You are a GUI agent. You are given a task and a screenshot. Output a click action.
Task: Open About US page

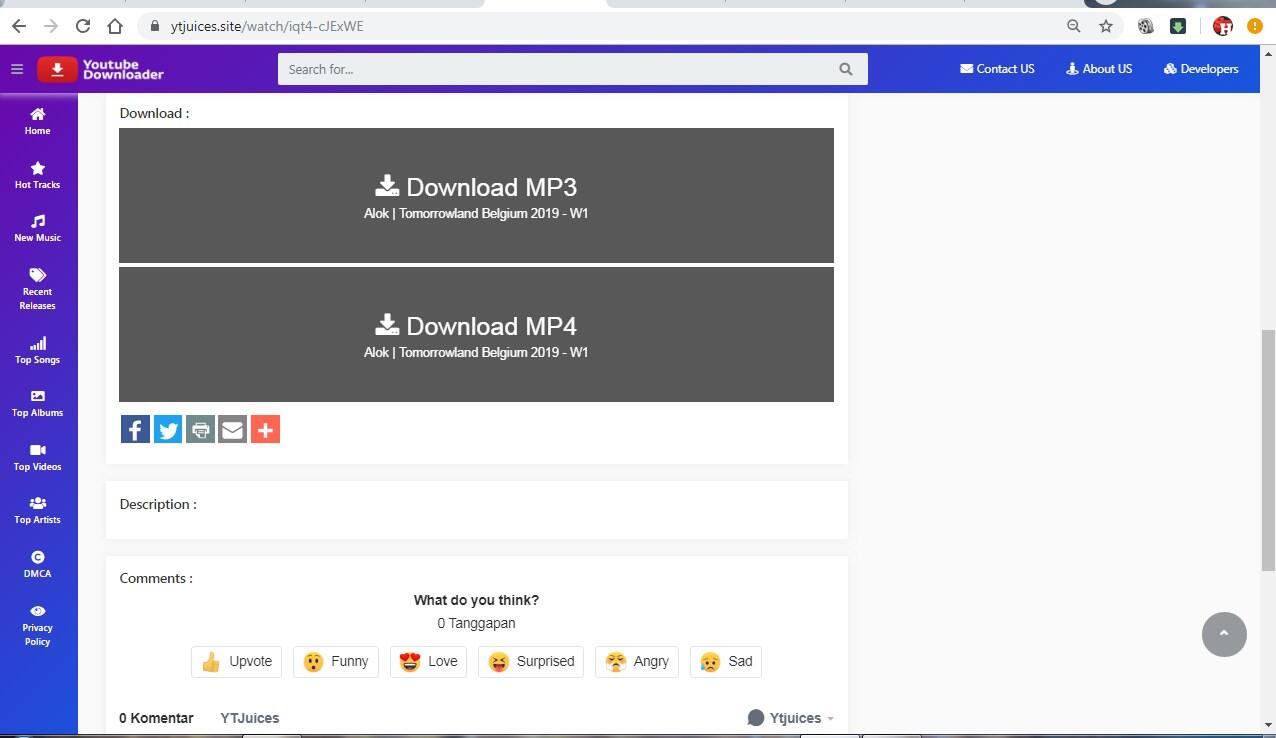pos(1099,69)
